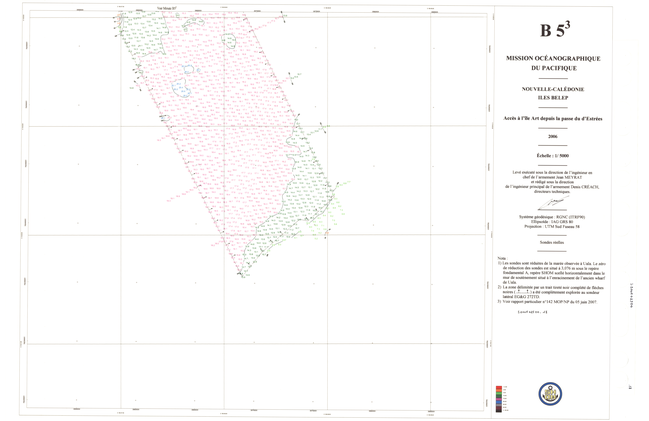Click the label above the map's top border
The height and width of the screenshot is (421, 649).
pos(167,6)
